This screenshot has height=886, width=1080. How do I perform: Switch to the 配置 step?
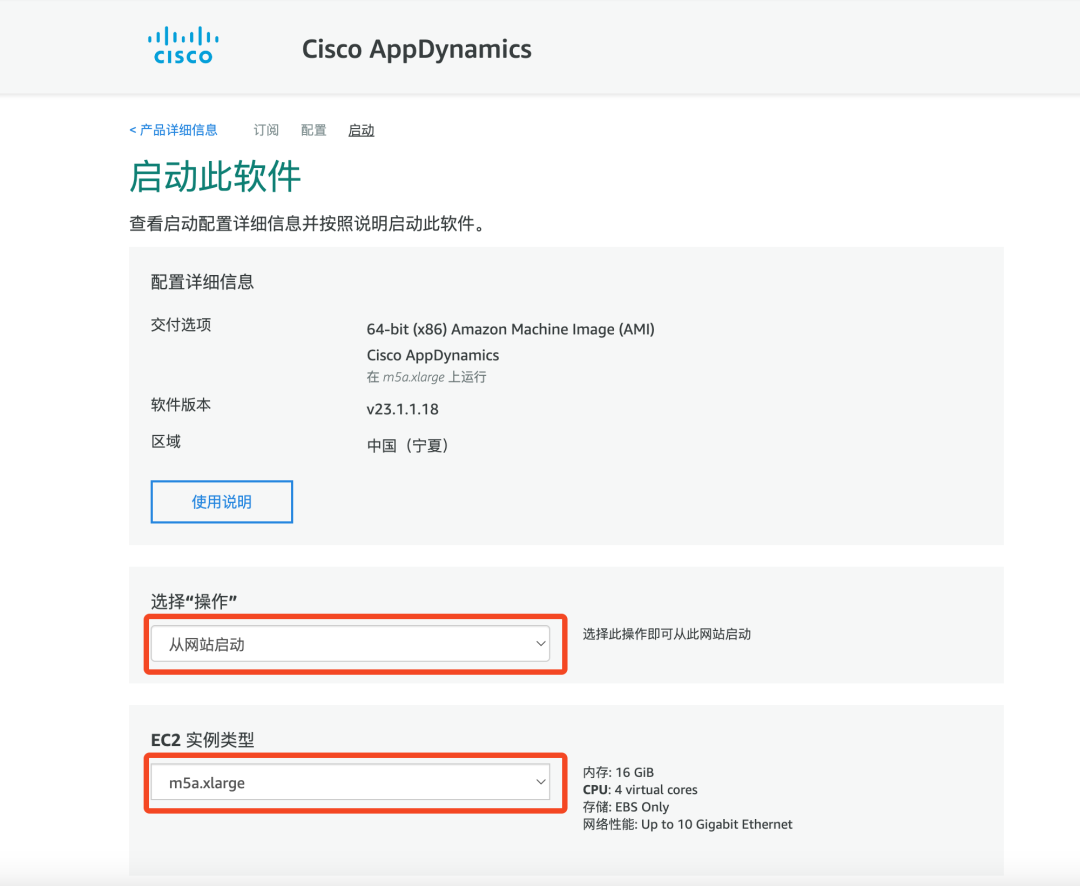313,130
